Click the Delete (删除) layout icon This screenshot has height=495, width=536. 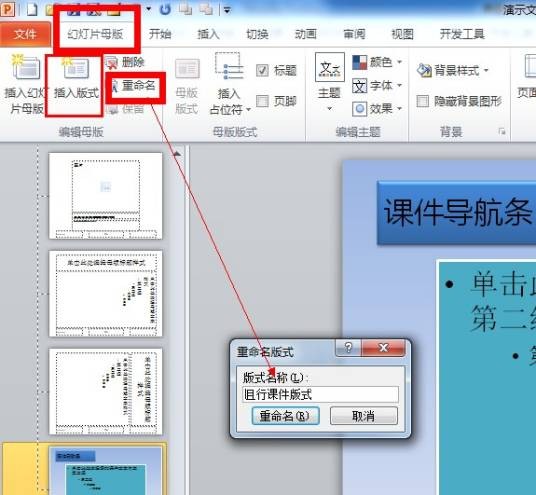point(111,63)
